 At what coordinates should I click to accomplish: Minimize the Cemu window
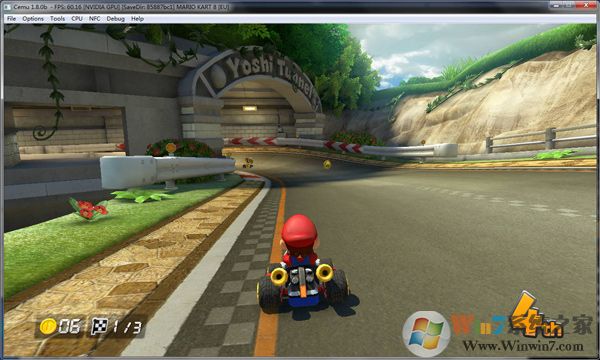pos(557,5)
